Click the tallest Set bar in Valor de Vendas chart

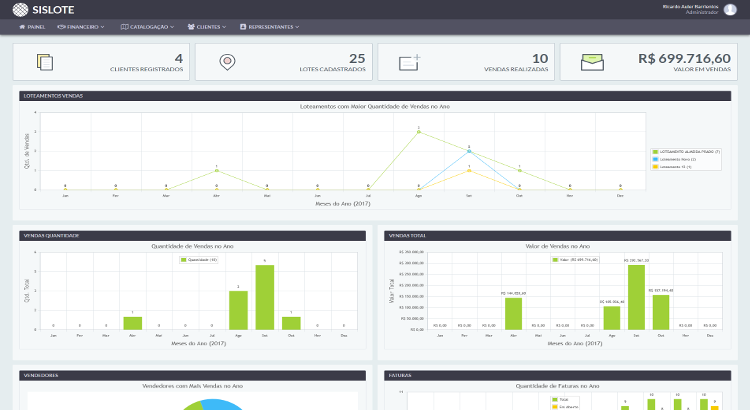pyautogui.click(x=636, y=298)
